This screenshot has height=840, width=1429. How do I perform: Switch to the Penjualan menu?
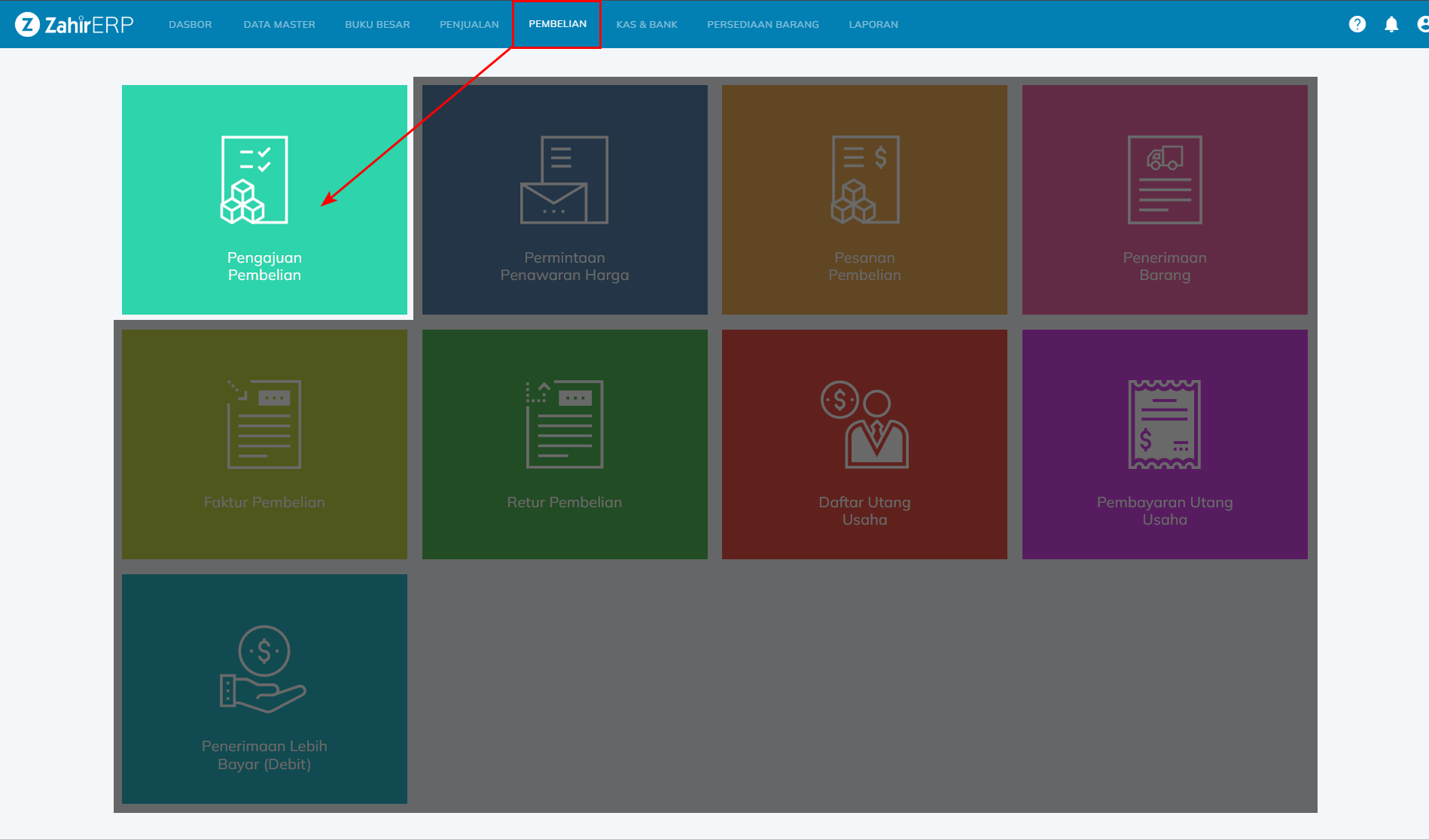[x=469, y=24]
